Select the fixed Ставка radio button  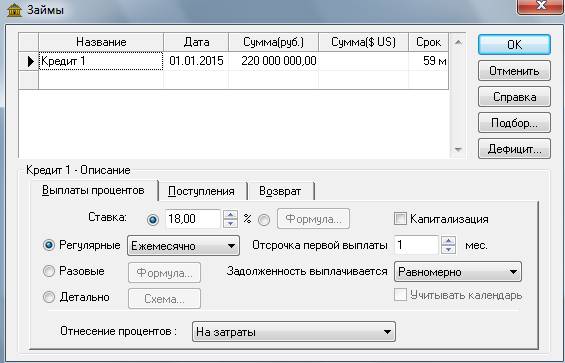click(153, 220)
